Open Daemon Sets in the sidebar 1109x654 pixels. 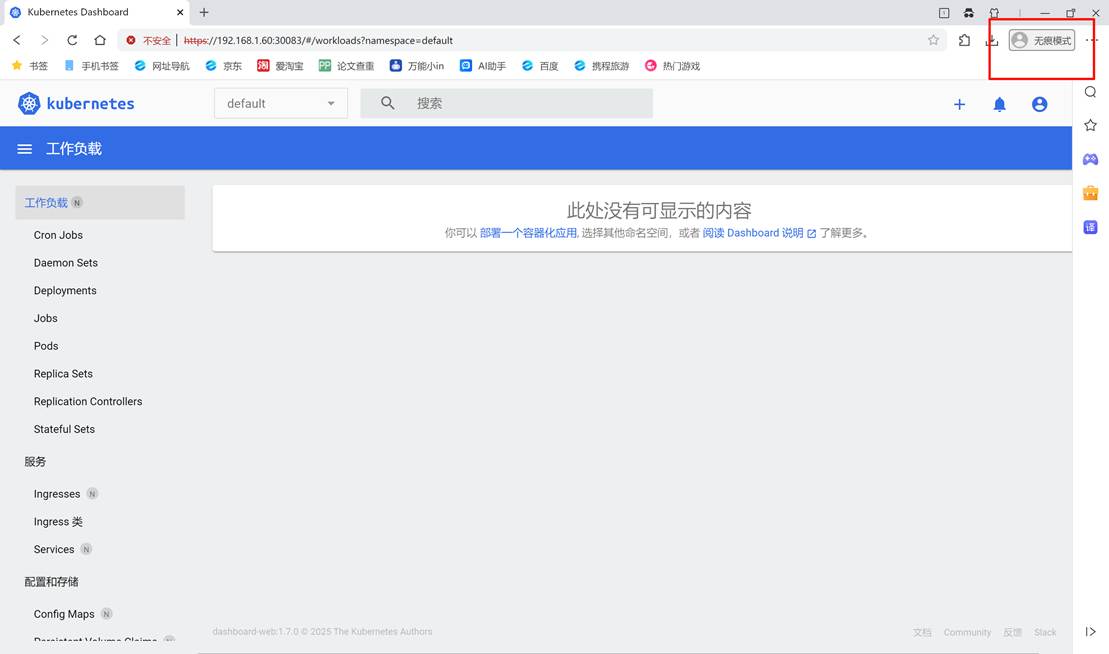coord(66,262)
